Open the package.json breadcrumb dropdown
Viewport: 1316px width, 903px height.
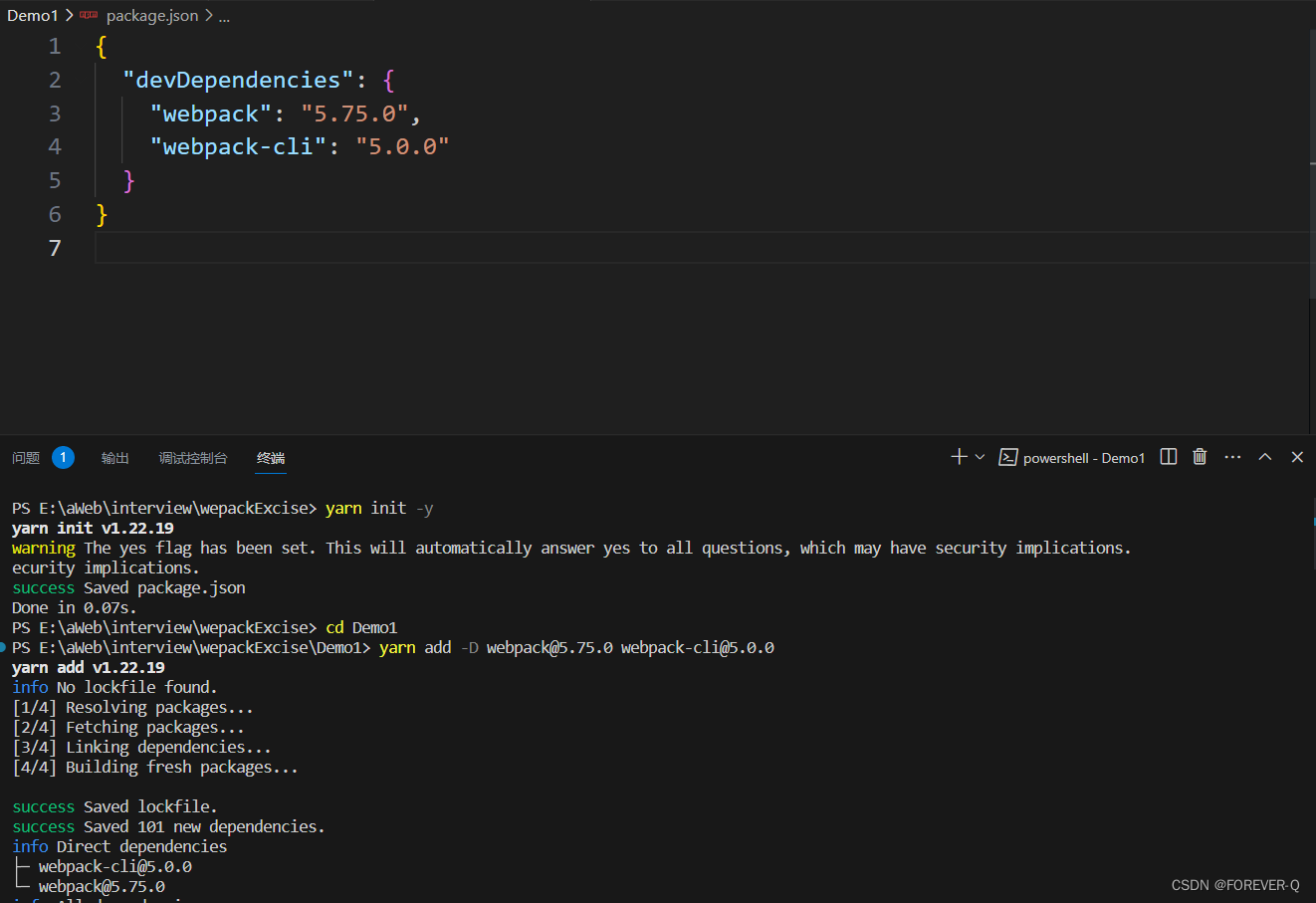pos(152,15)
